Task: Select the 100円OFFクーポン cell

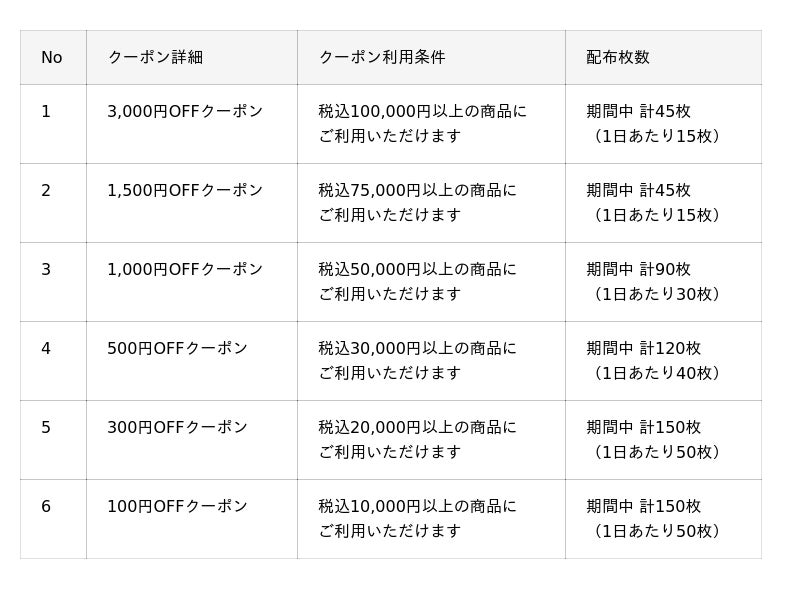Action: click(x=177, y=507)
